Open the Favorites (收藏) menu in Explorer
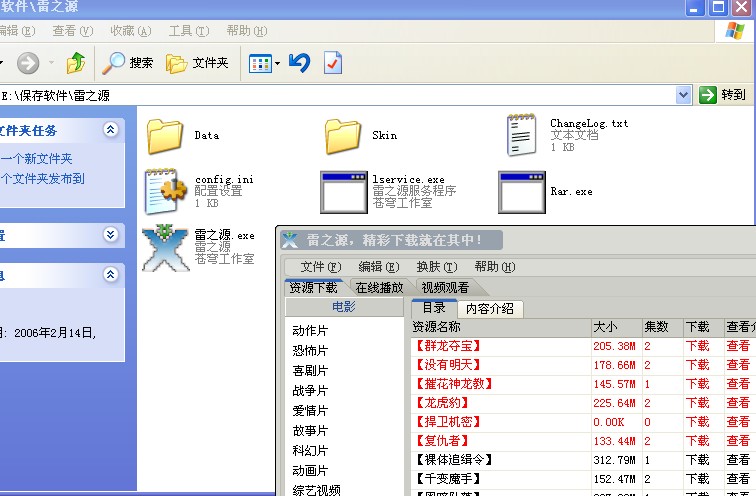The height and width of the screenshot is (496, 756). click(x=131, y=31)
